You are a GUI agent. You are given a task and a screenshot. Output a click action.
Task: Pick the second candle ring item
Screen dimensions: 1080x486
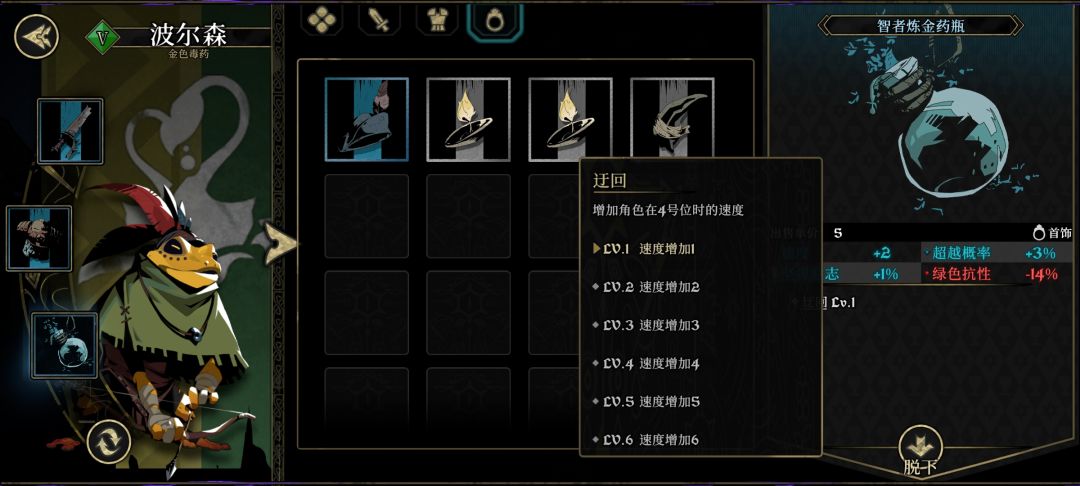(570, 119)
